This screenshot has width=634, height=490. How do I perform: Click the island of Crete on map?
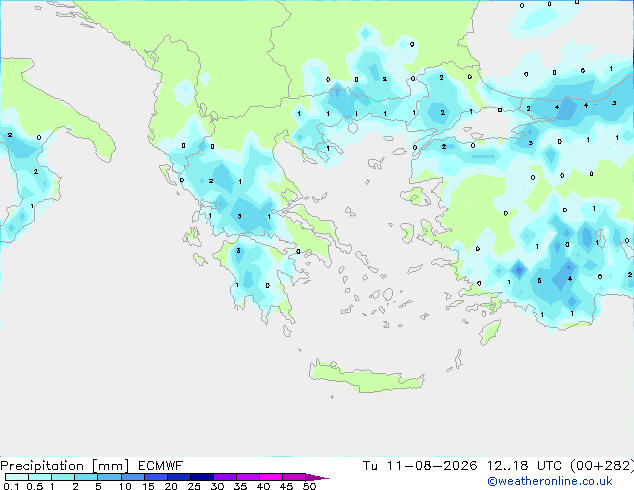click(x=366, y=377)
